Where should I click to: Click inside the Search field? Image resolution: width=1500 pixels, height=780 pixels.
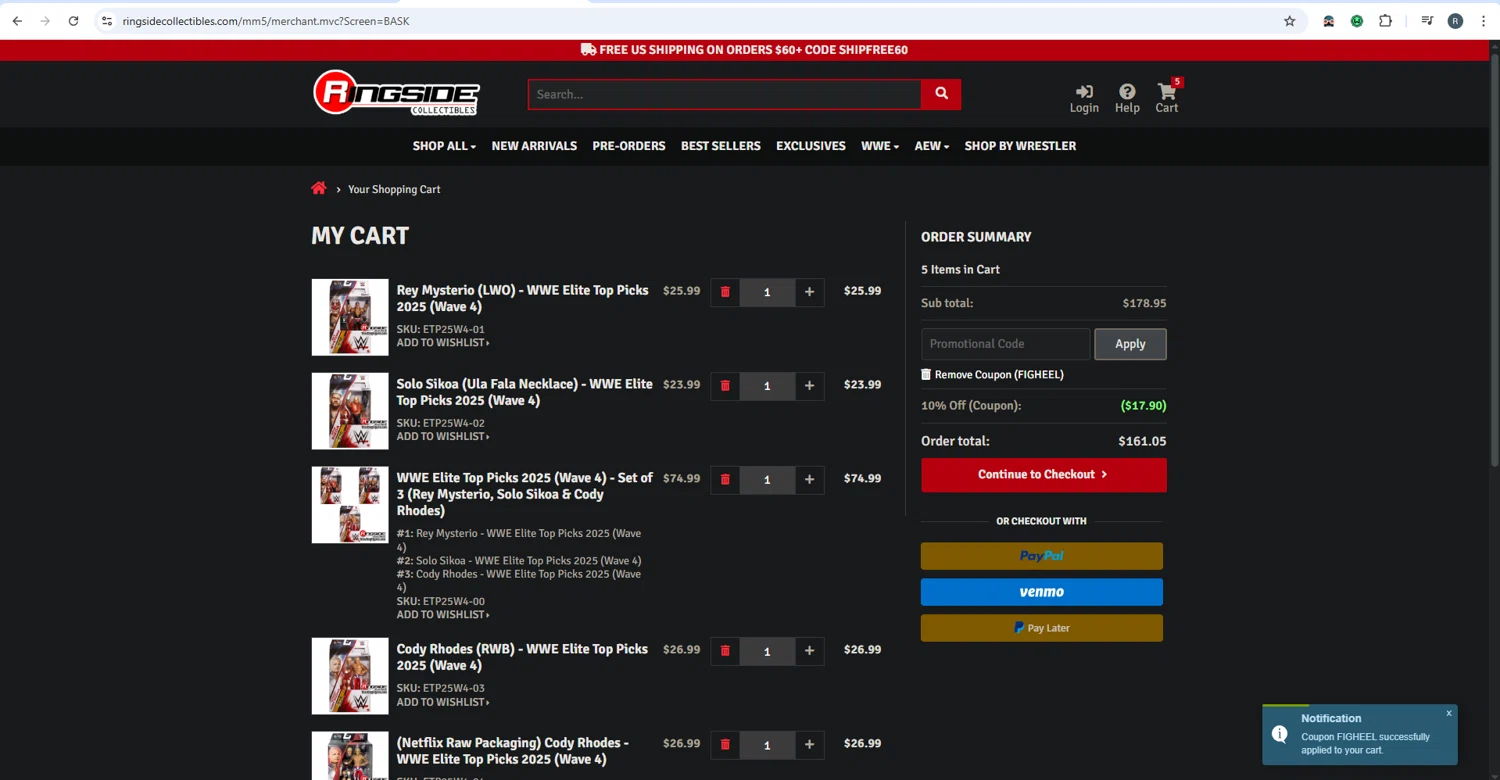pyautogui.click(x=725, y=94)
